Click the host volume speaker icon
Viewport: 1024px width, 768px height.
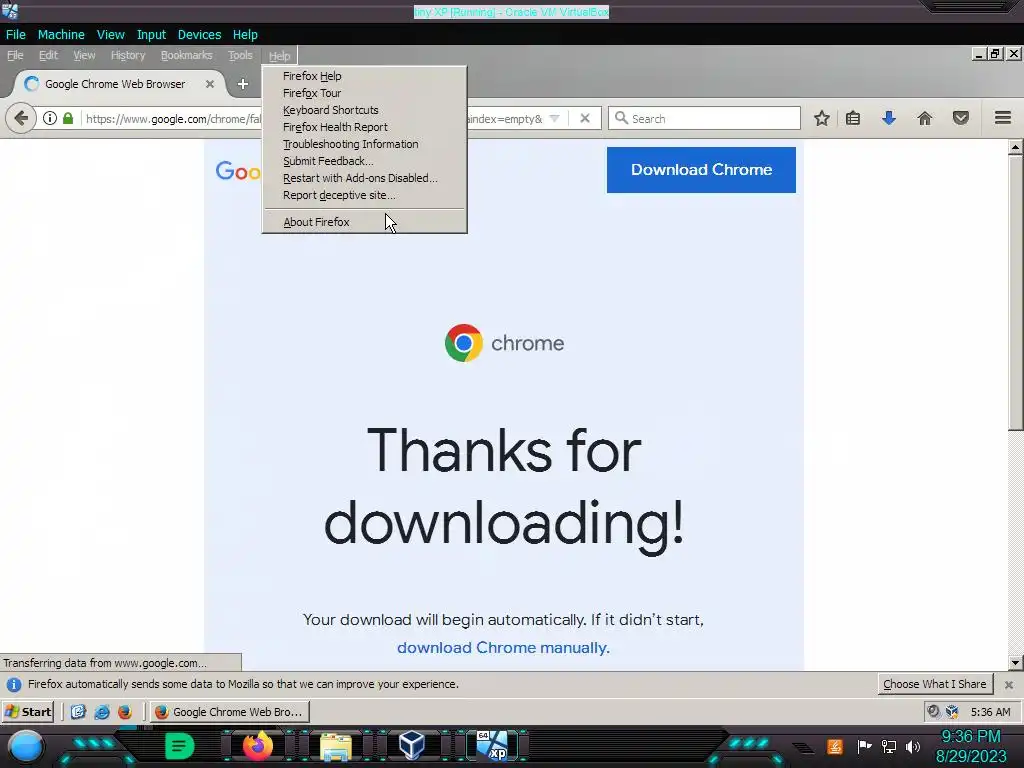(x=913, y=746)
